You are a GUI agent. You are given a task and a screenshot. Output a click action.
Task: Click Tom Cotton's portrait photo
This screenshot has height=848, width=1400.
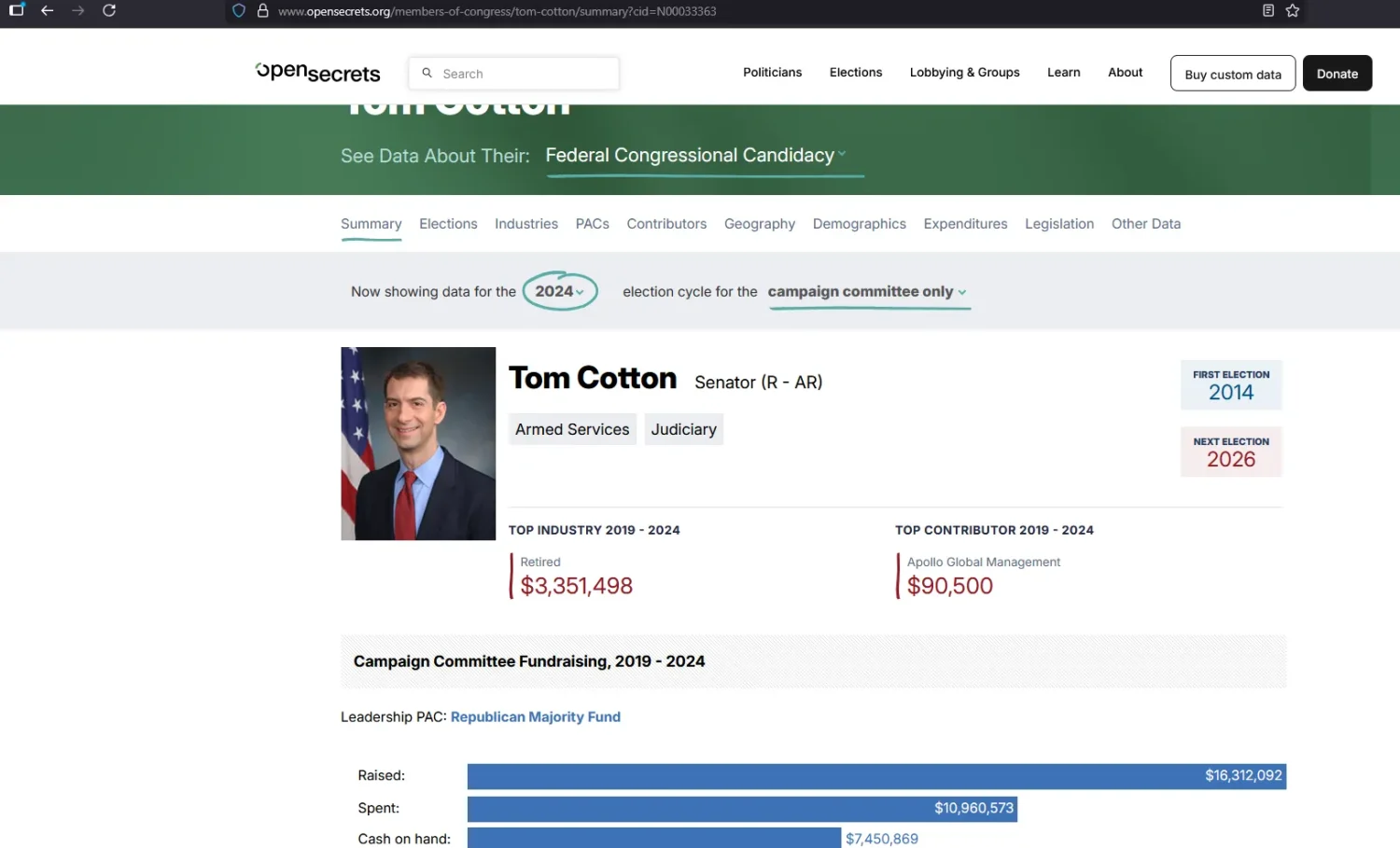[x=418, y=444]
